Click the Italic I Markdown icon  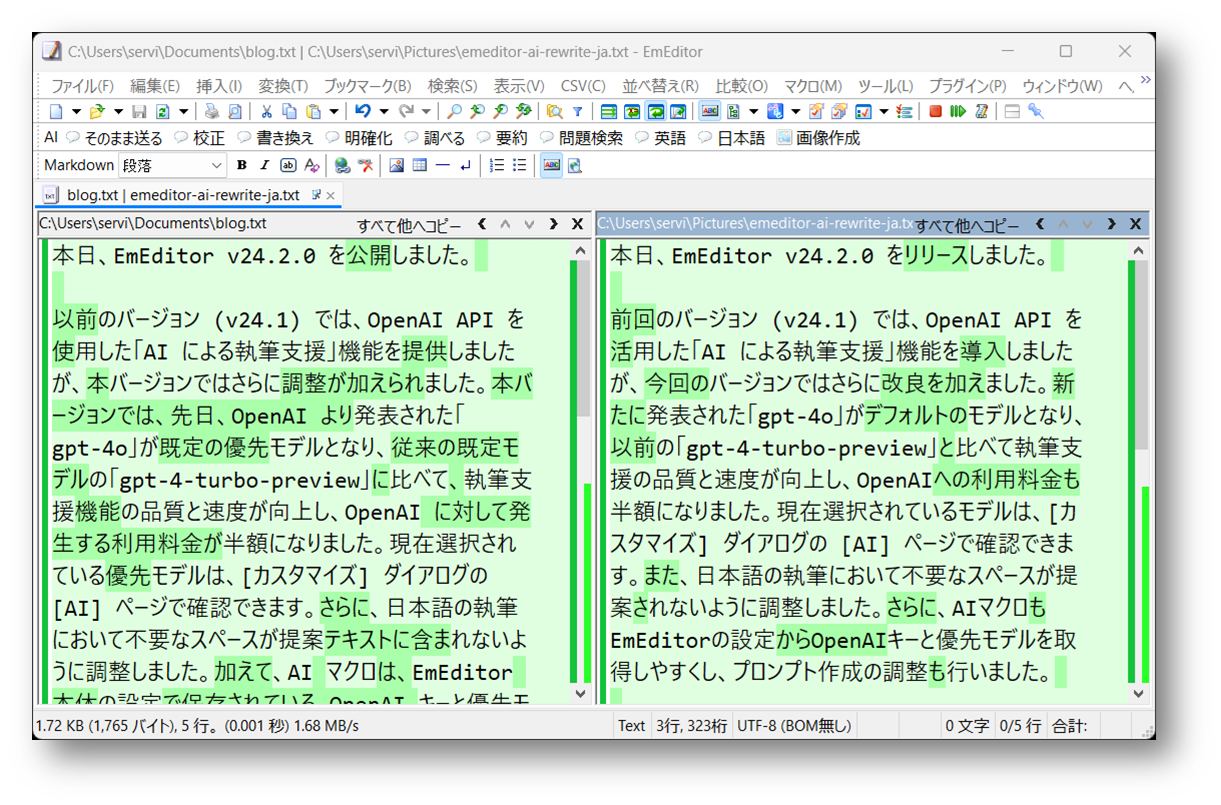click(264, 165)
